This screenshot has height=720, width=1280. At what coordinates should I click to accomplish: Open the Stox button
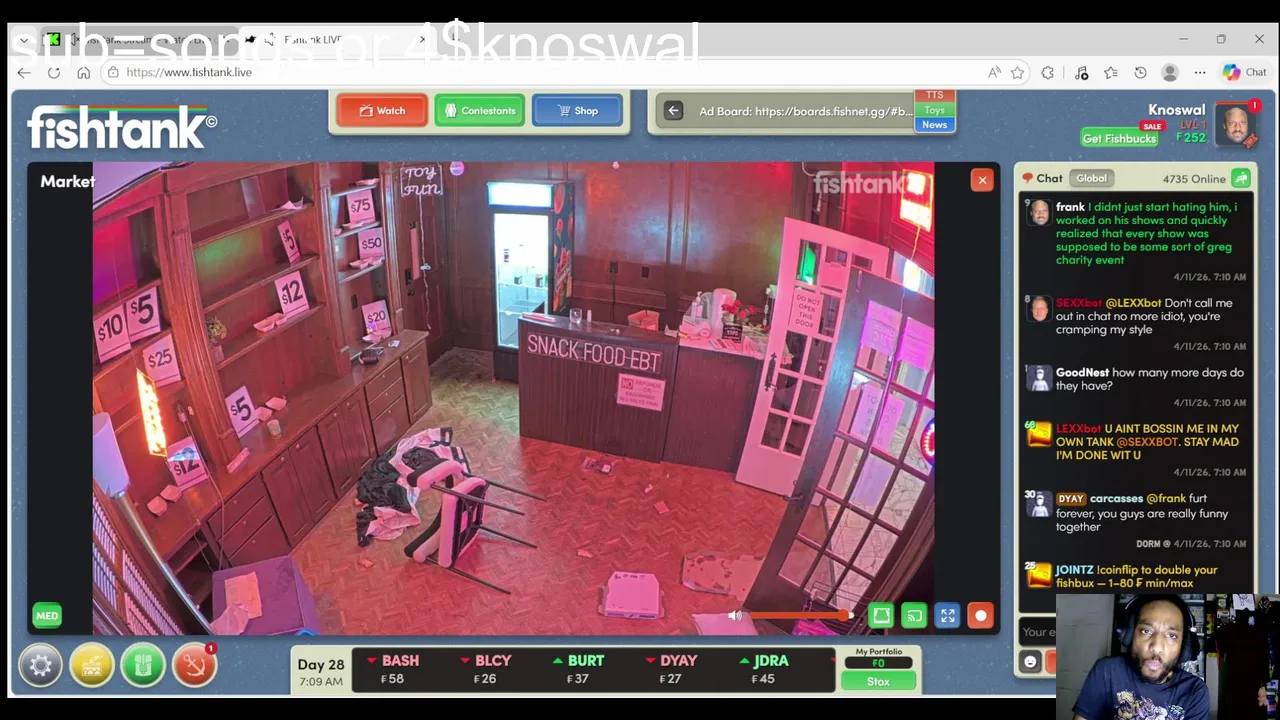(x=878, y=681)
